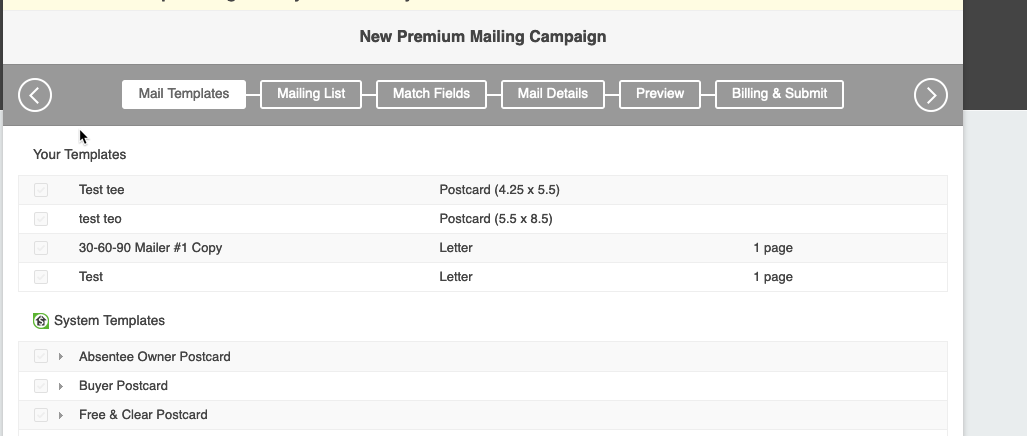This screenshot has width=1027, height=436.
Task: Enable the Test letter template checkbox
Action: click(41, 277)
